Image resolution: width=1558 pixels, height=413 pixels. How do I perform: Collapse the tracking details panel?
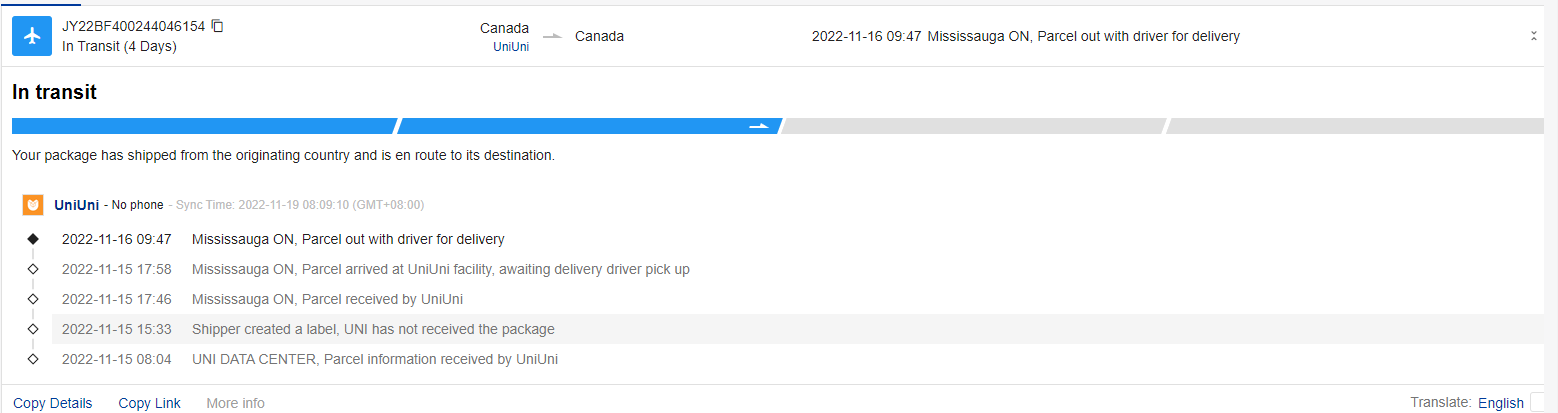(x=1534, y=36)
